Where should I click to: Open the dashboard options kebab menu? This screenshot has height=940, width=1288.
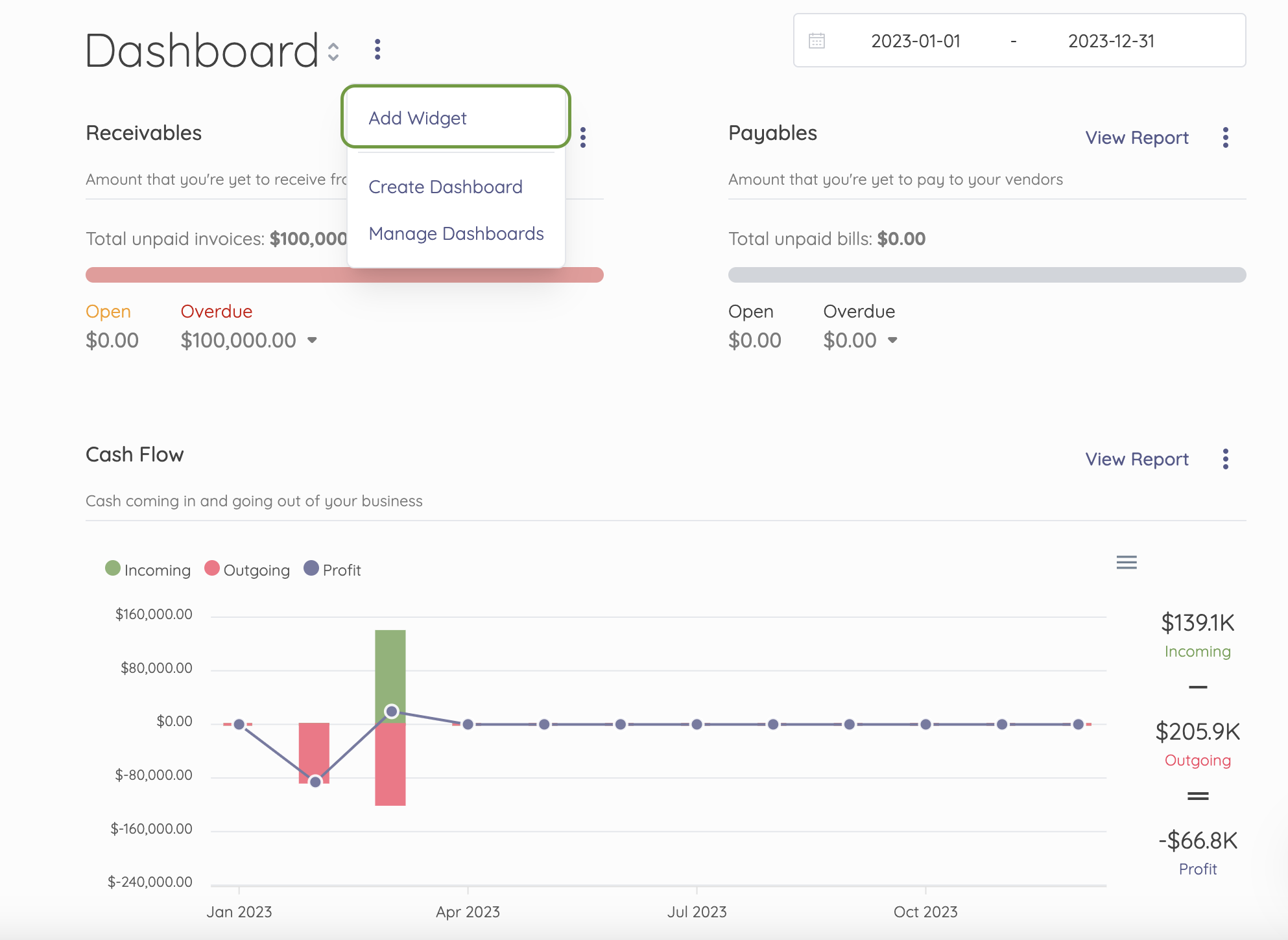click(x=376, y=49)
